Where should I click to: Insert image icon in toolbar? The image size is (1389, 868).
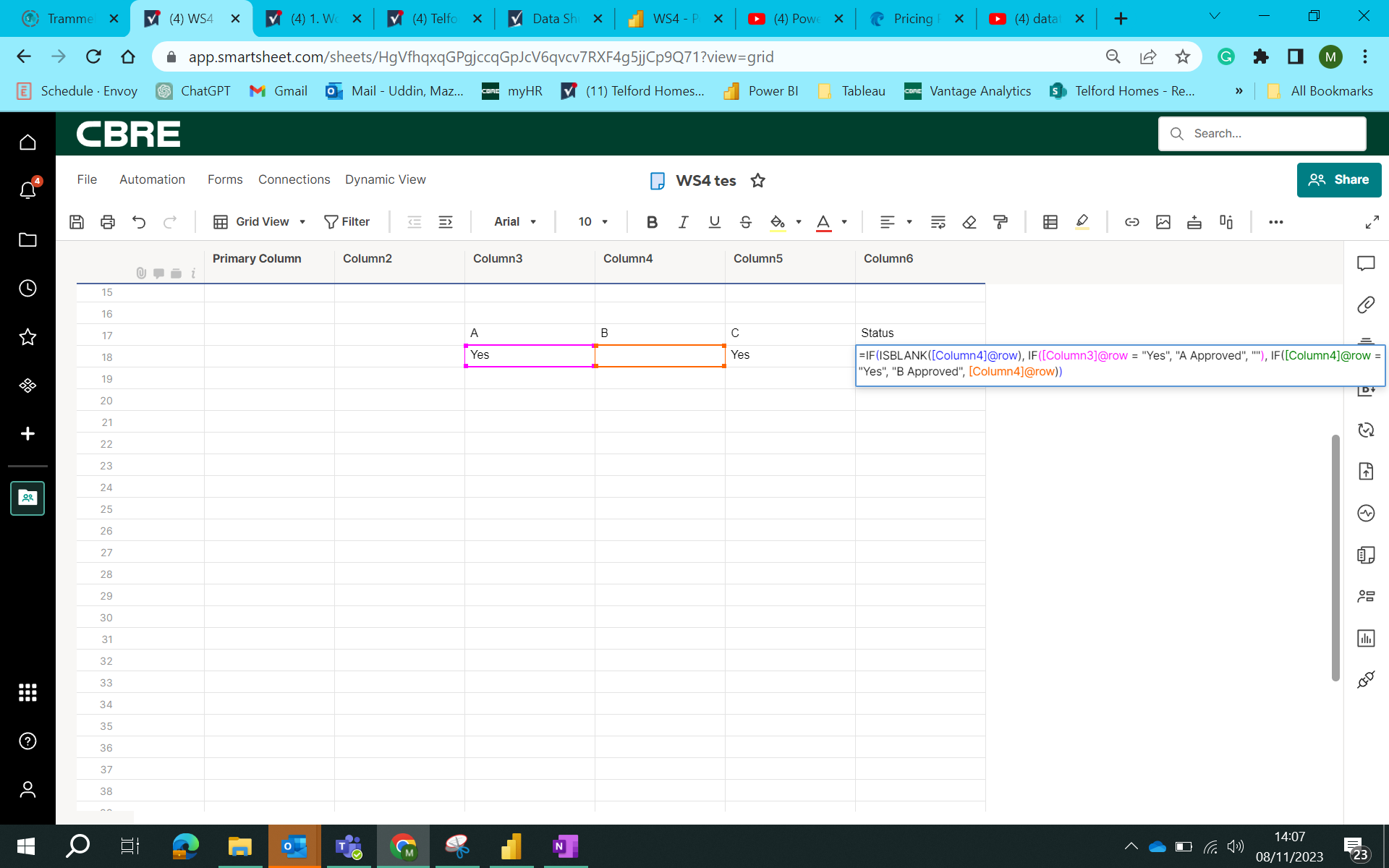(1163, 222)
